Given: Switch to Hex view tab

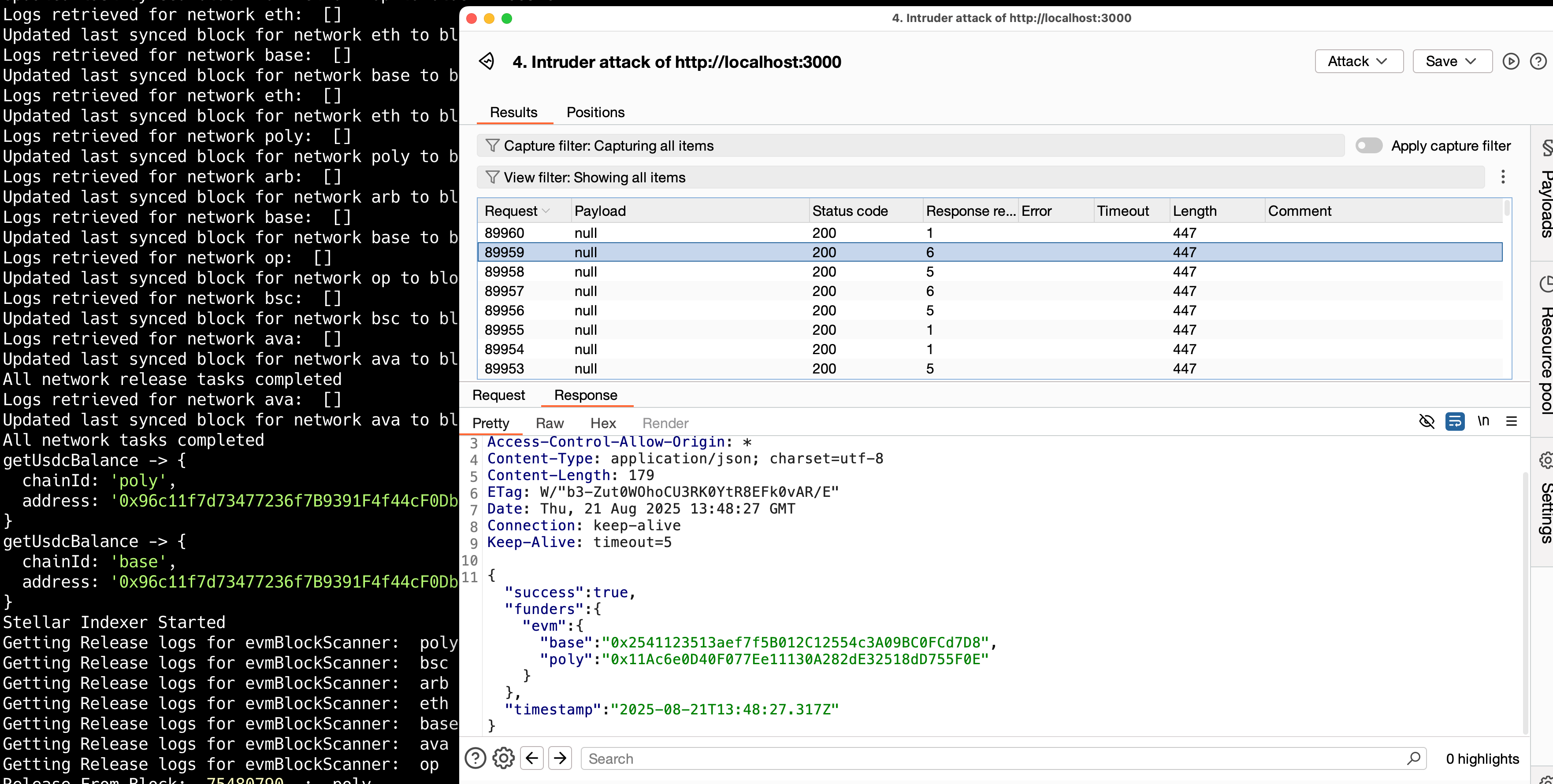Looking at the screenshot, I should tap(603, 423).
